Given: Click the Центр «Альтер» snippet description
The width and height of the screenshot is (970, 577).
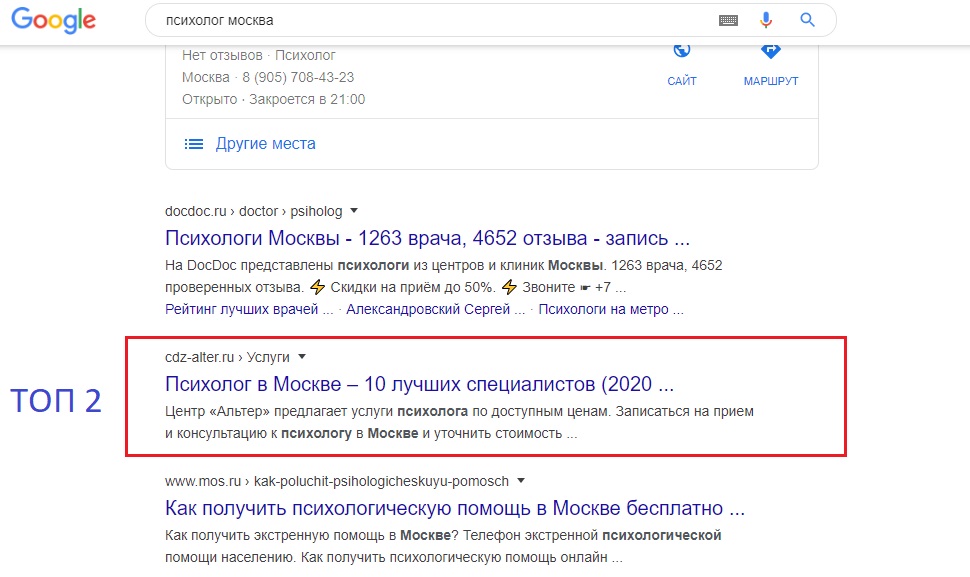Looking at the screenshot, I should (x=459, y=422).
